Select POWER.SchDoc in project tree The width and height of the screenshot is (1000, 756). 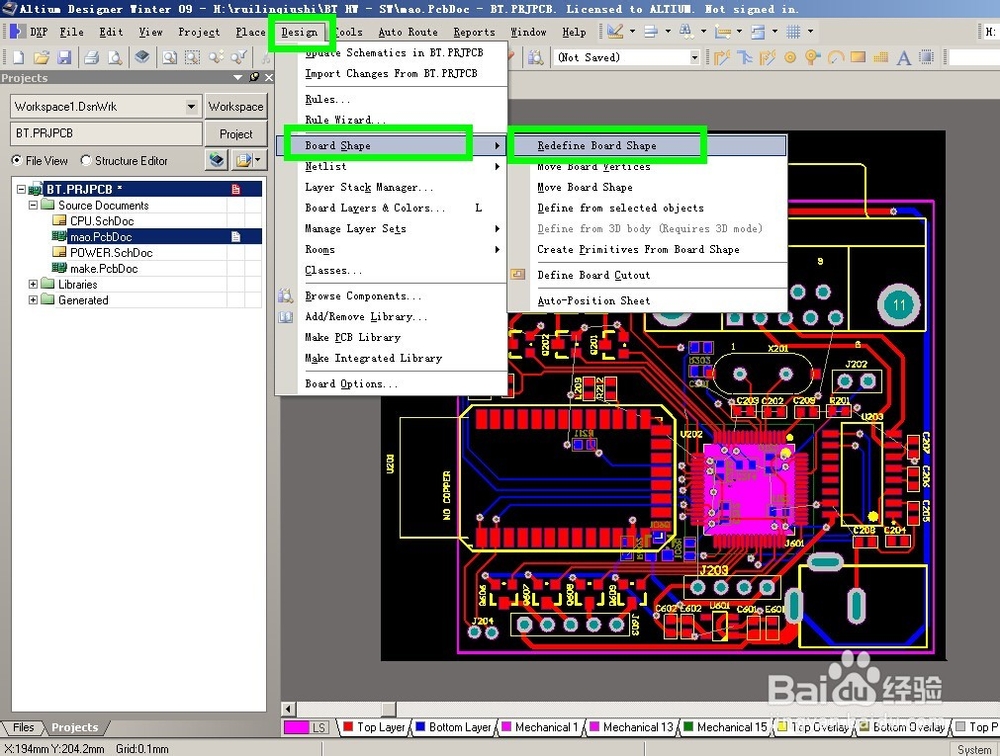click(111, 253)
